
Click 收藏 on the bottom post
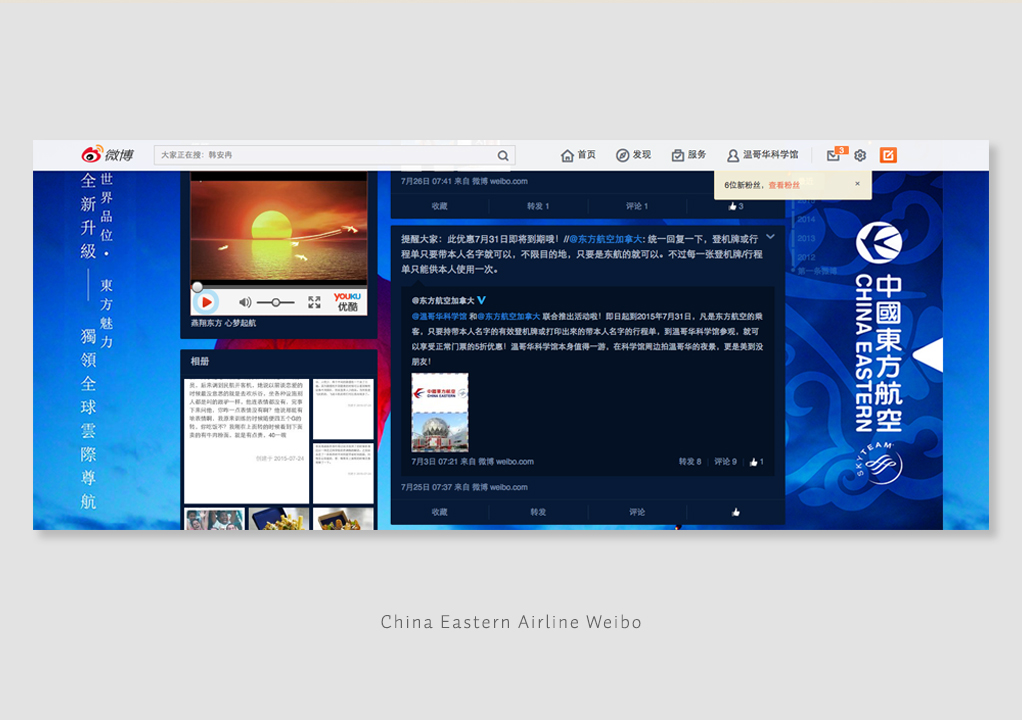click(439, 512)
